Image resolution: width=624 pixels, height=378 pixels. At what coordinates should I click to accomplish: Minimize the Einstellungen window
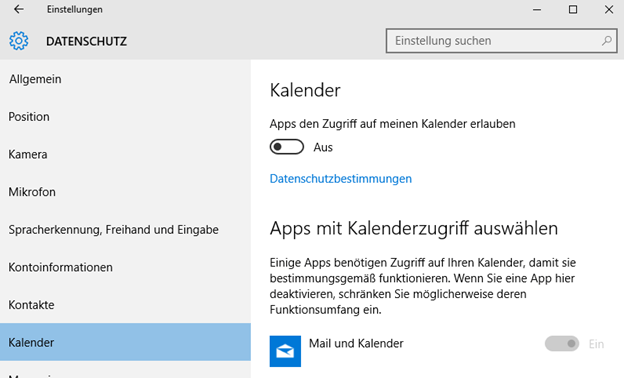(x=537, y=10)
